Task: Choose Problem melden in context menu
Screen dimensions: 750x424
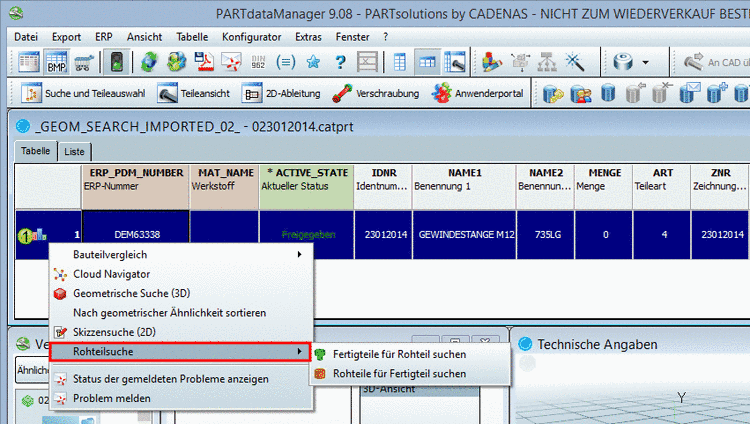Action: [181, 399]
